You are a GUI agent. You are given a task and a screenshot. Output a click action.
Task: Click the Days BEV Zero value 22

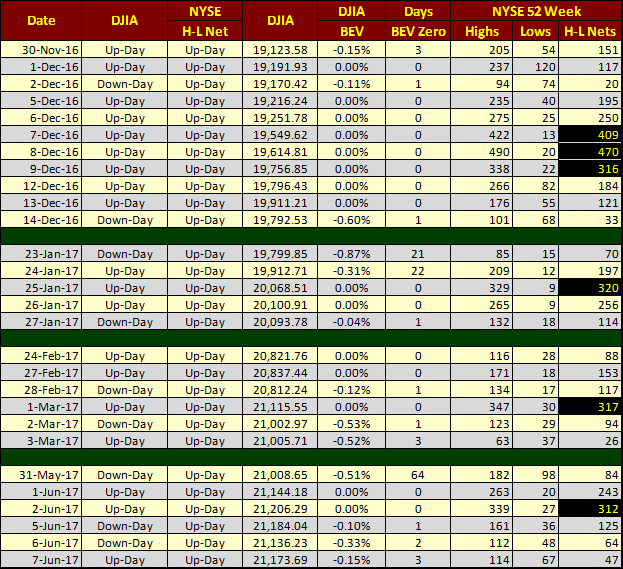[x=418, y=271]
